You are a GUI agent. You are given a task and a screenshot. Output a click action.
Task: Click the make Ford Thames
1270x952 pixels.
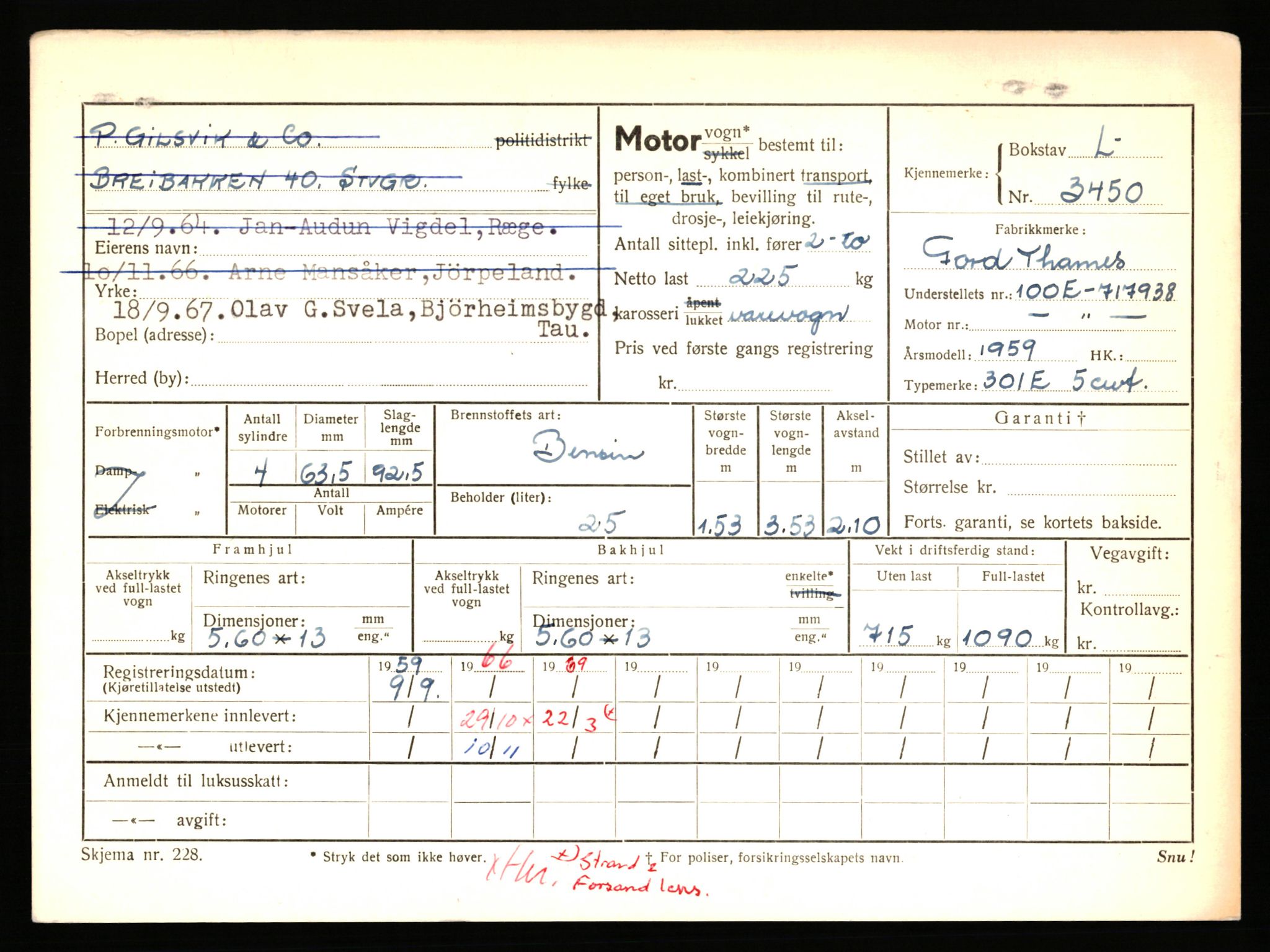[1024, 253]
